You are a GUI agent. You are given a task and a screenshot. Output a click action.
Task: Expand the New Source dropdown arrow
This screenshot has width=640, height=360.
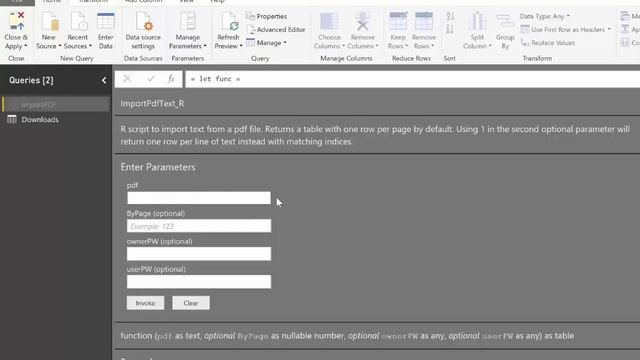60,46
